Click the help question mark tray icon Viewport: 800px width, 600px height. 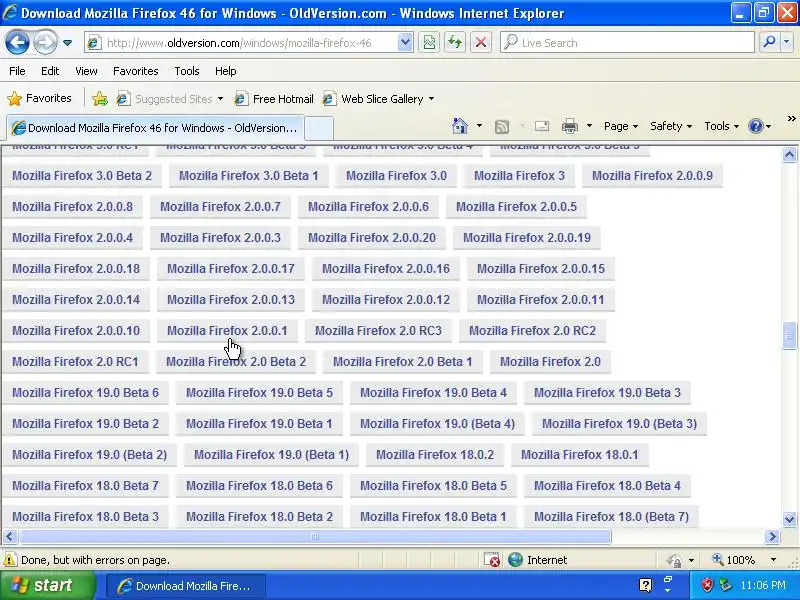(x=645, y=585)
